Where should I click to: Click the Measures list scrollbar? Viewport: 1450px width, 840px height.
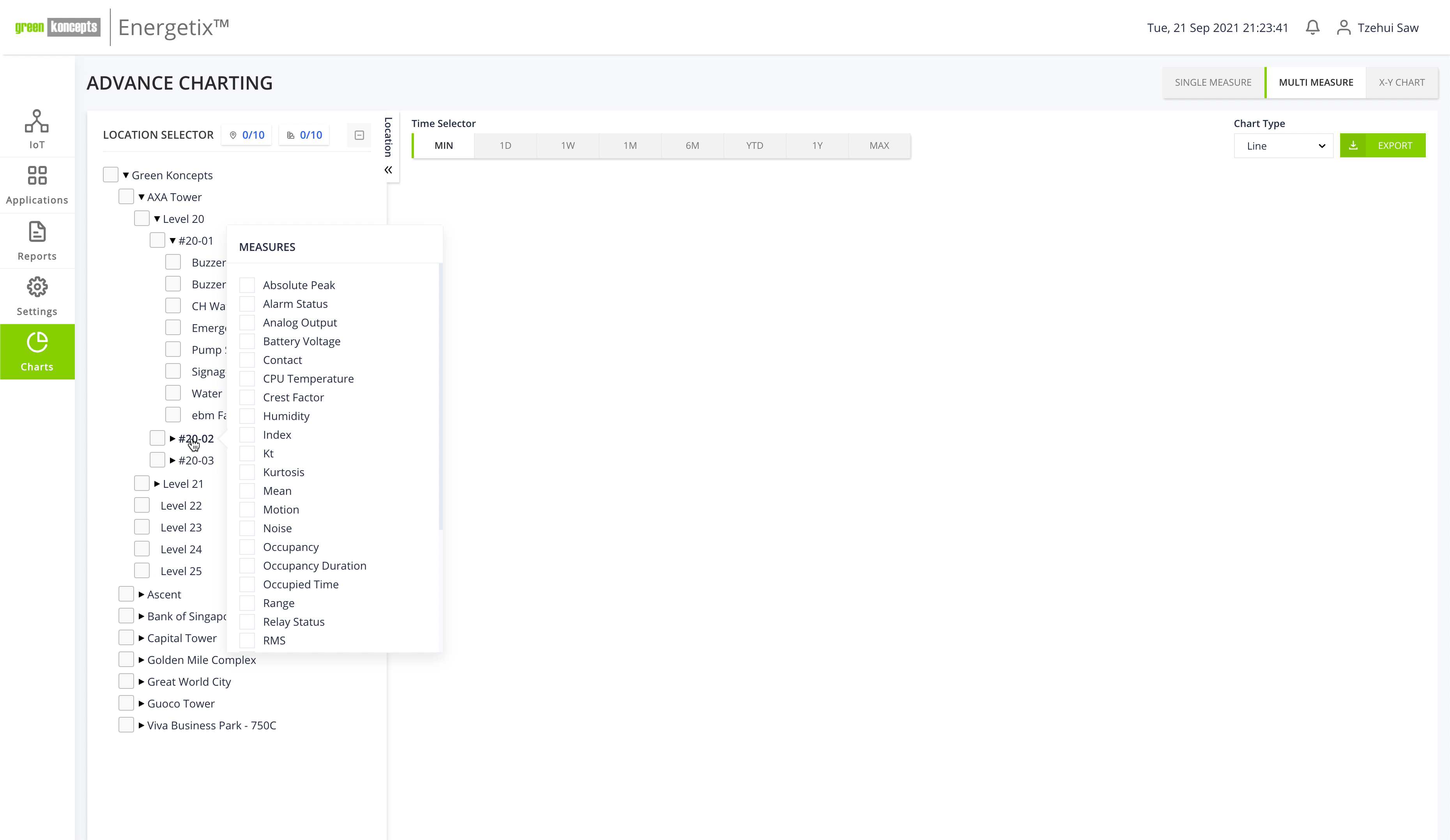(x=440, y=397)
